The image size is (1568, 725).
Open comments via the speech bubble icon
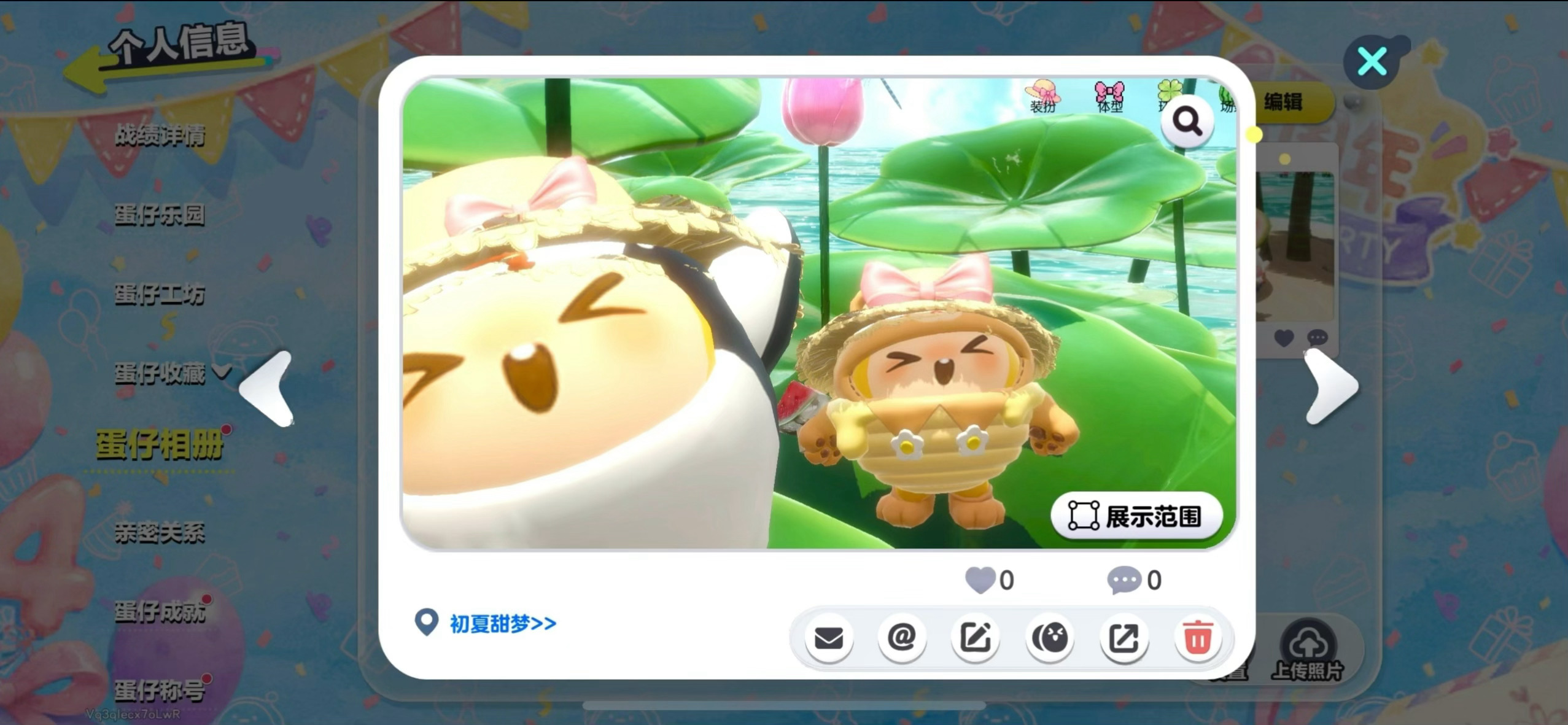1124,580
